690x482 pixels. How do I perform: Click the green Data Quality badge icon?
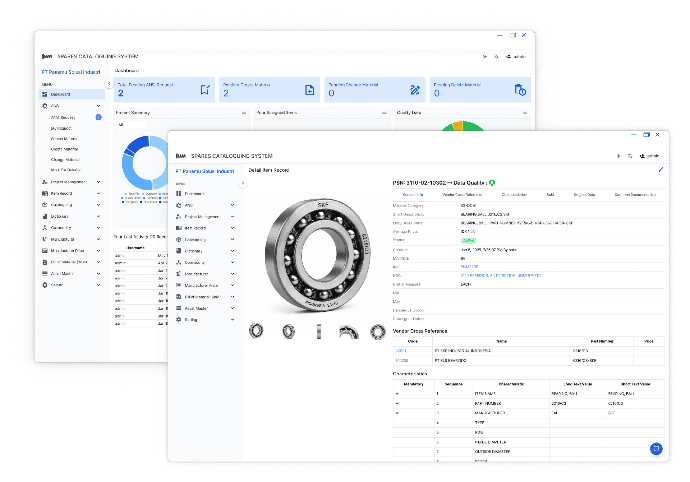coord(492,183)
